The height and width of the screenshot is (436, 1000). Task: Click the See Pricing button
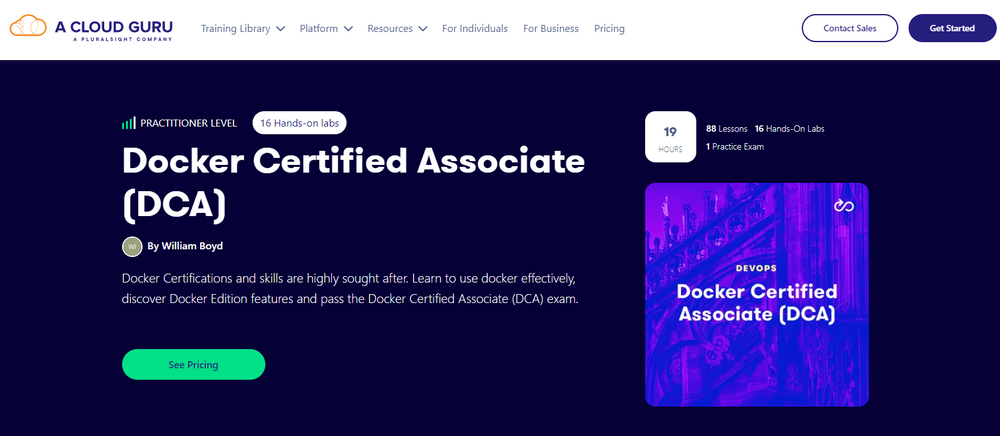pos(193,365)
